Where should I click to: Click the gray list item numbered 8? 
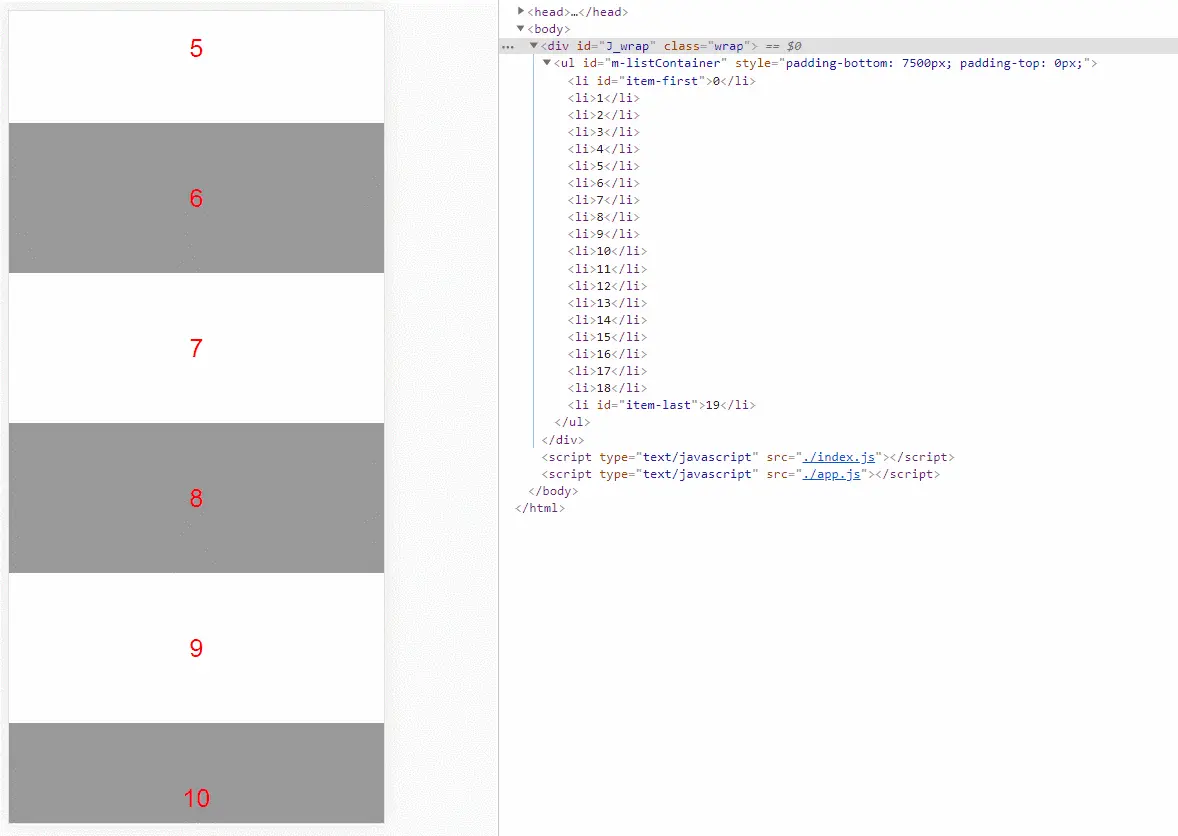coord(196,498)
